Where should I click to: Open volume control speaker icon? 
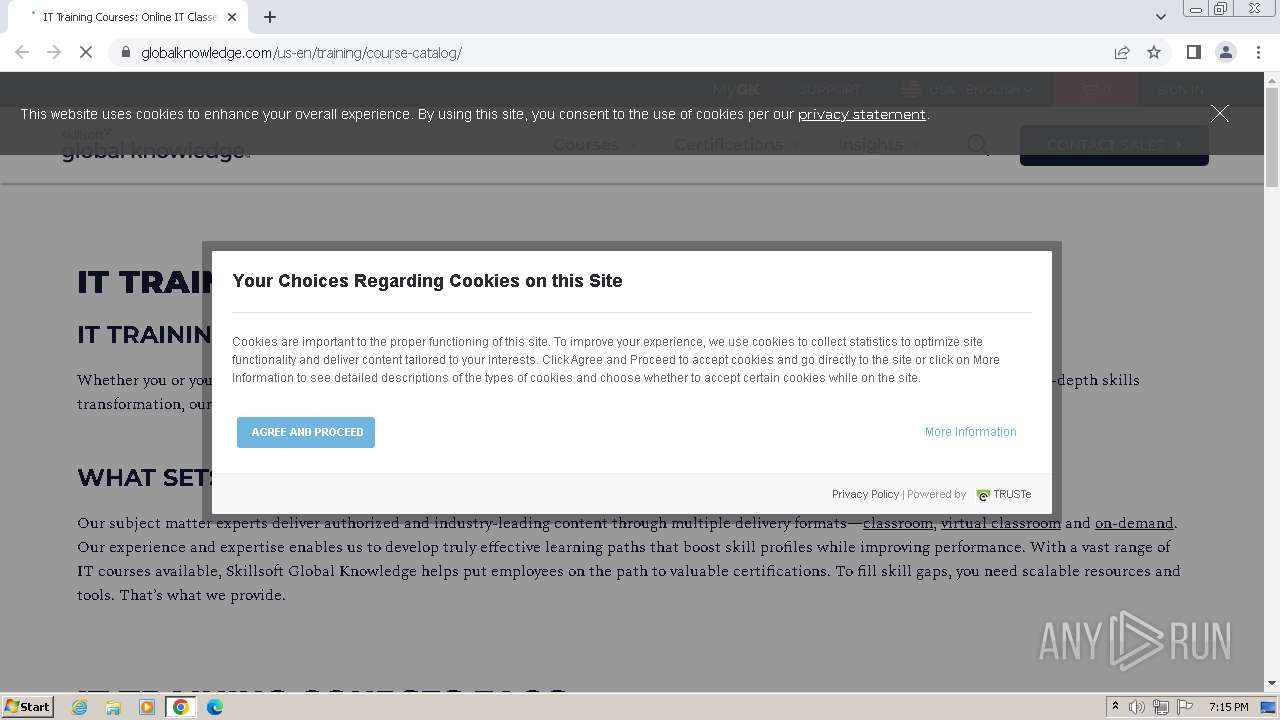[1137, 707]
